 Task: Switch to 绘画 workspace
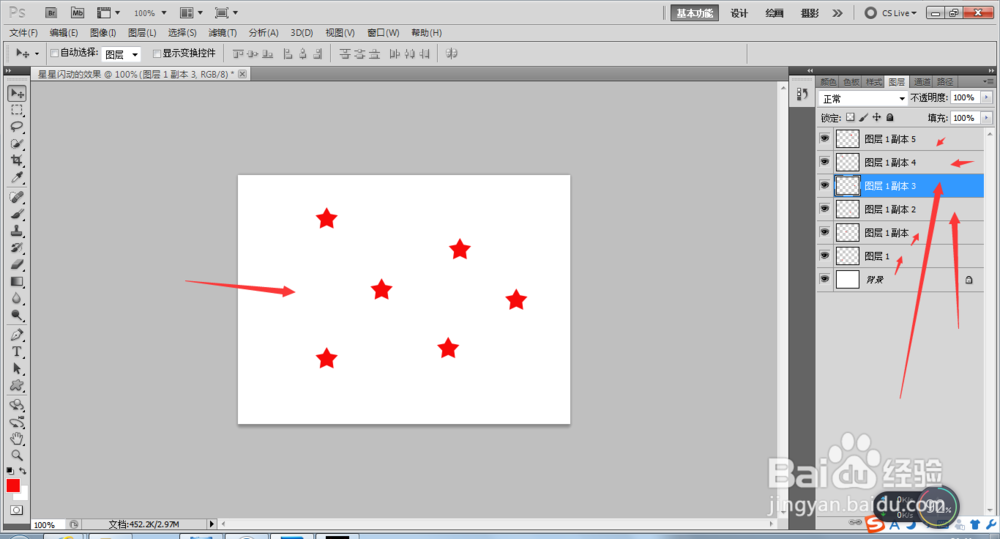(x=774, y=13)
